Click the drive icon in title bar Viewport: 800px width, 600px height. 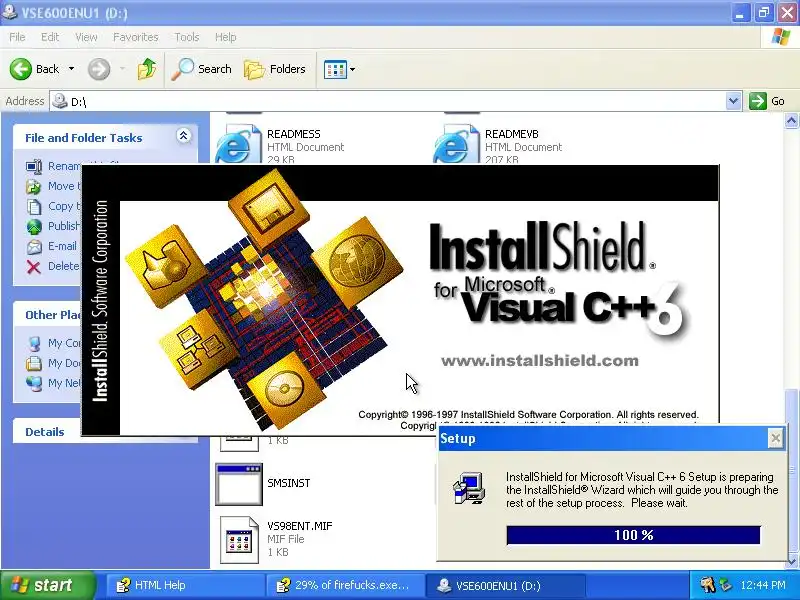pos(9,12)
